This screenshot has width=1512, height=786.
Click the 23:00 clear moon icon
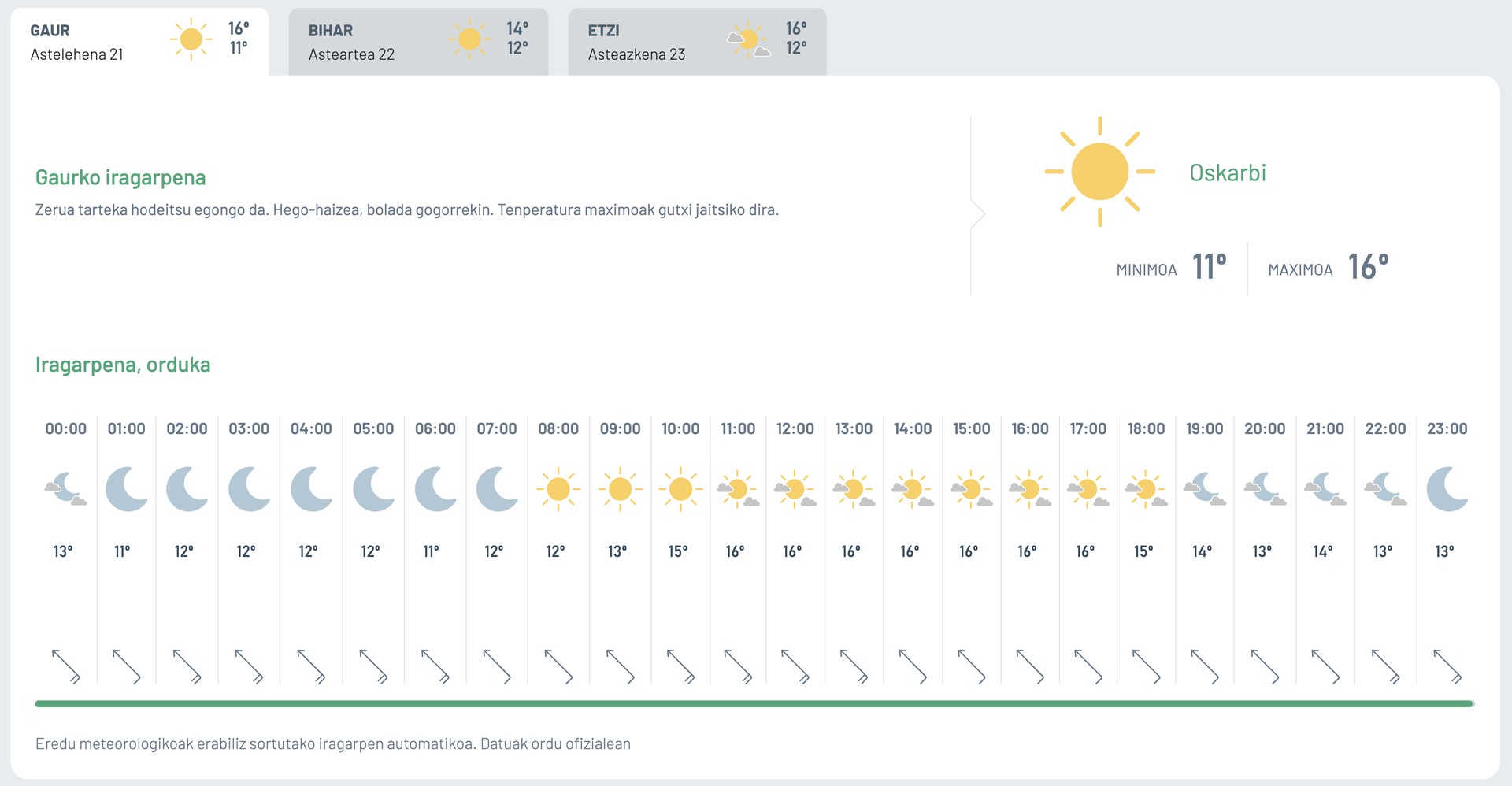1447,489
